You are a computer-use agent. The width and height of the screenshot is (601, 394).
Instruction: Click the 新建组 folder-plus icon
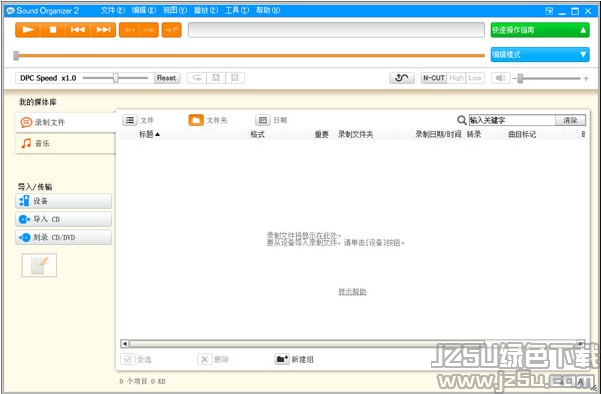pos(282,359)
